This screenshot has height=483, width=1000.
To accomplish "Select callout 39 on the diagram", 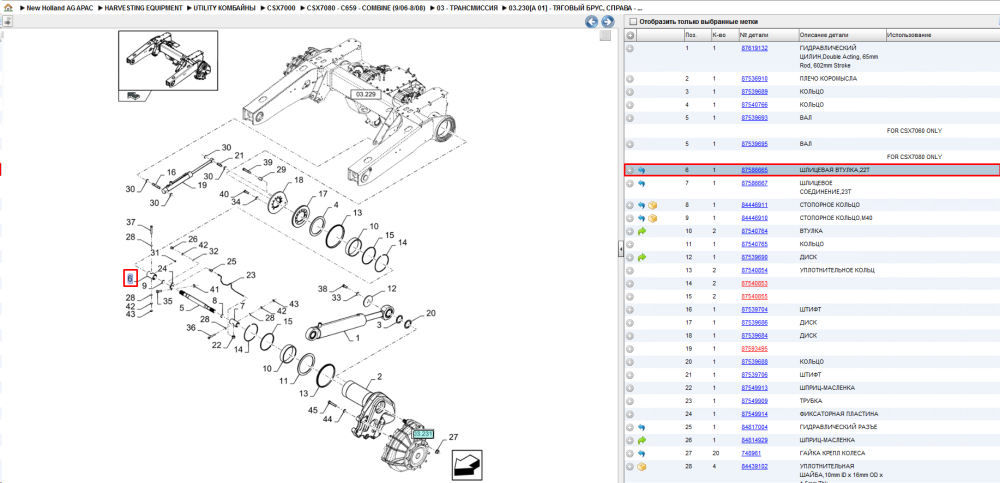I will (x=268, y=162).
